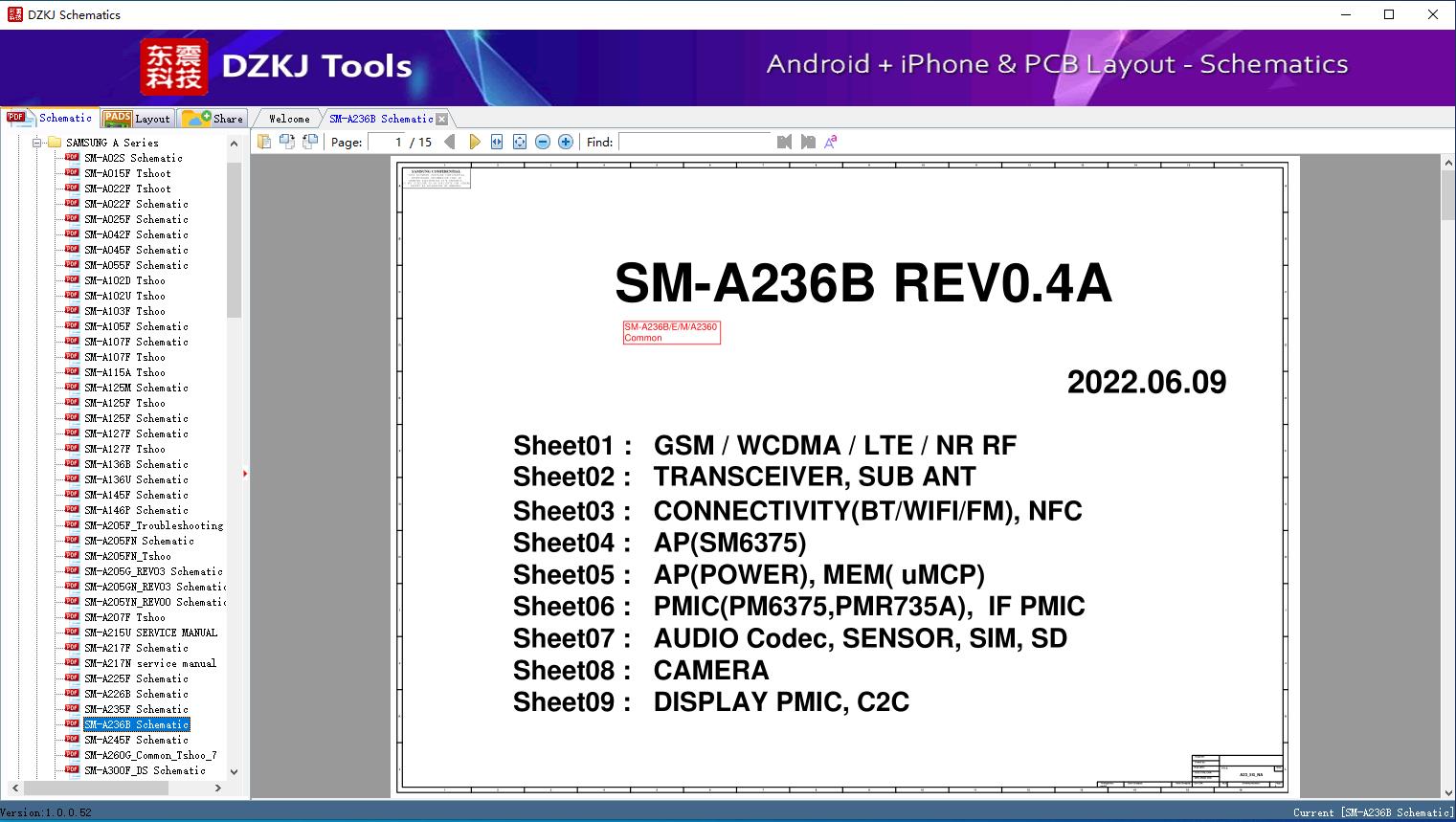The image size is (1456, 822).
Task: Open SM-A205F_Troubleshooting entry
Action: 153,525
